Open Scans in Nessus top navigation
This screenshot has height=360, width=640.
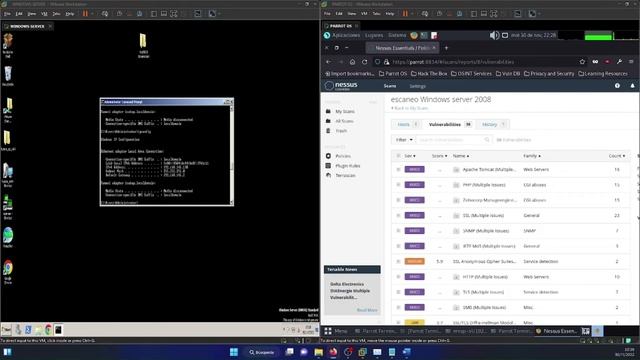[x=390, y=86]
